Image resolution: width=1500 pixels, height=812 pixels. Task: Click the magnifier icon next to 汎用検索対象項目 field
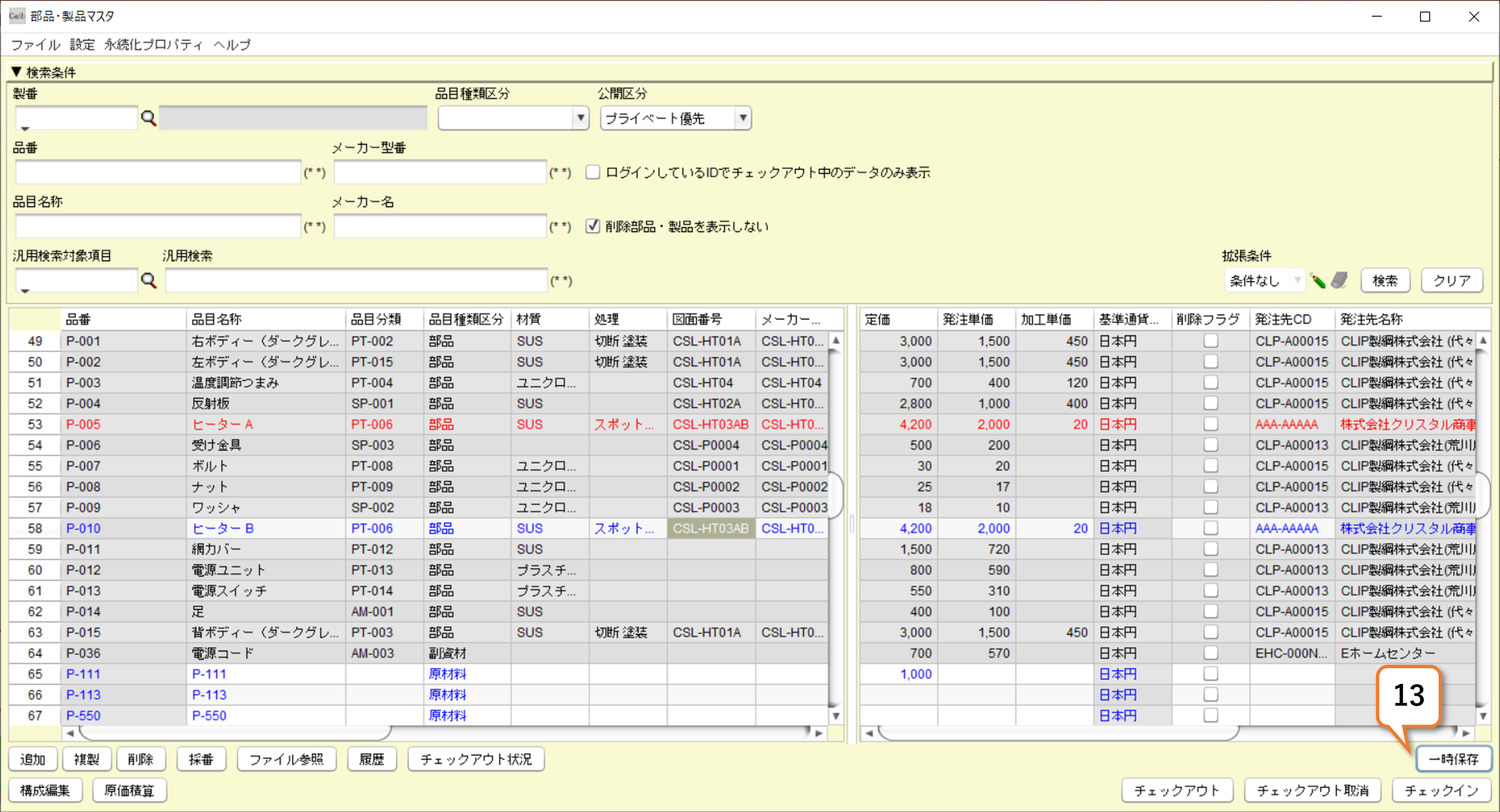coord(149,280)
